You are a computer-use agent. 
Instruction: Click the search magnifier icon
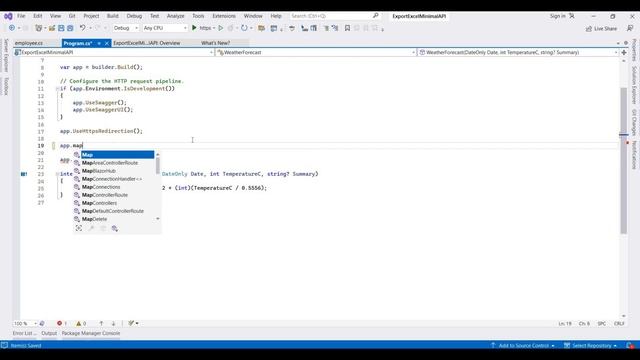(376, 16)
